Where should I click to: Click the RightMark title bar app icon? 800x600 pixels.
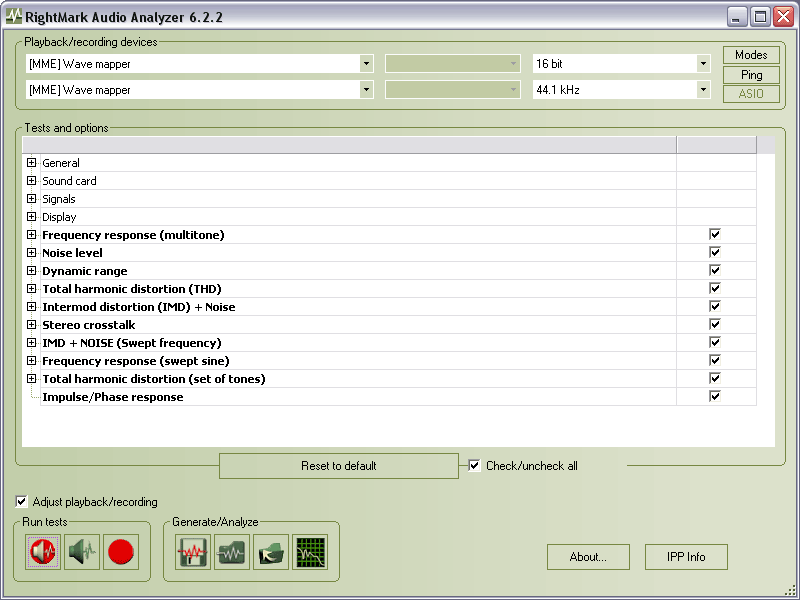pos(14,16)
